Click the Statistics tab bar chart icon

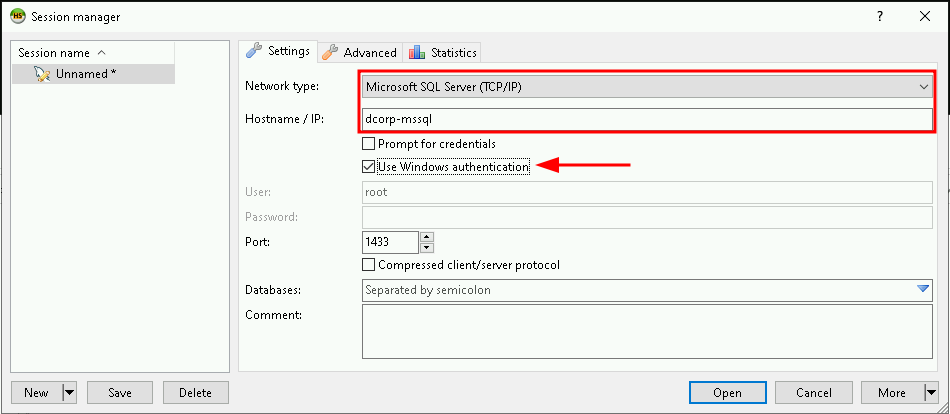click(x=416, y=52)
